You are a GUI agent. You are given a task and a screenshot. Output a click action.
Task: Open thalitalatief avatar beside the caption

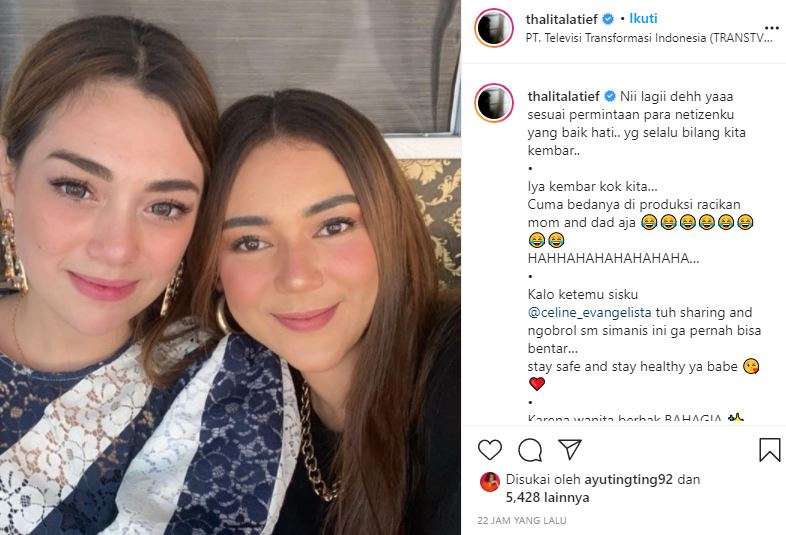[494, 103]
